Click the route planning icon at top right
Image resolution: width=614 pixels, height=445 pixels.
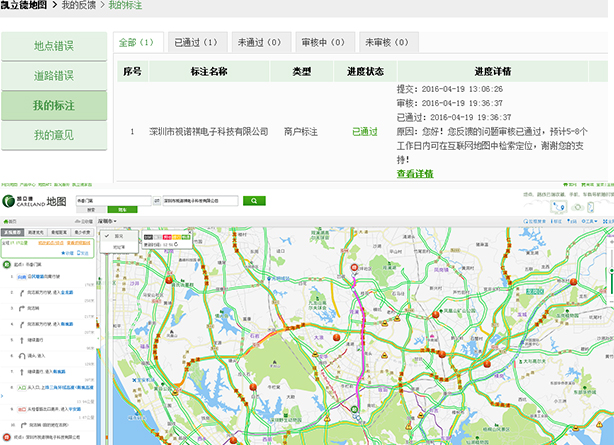pos(559,206)
